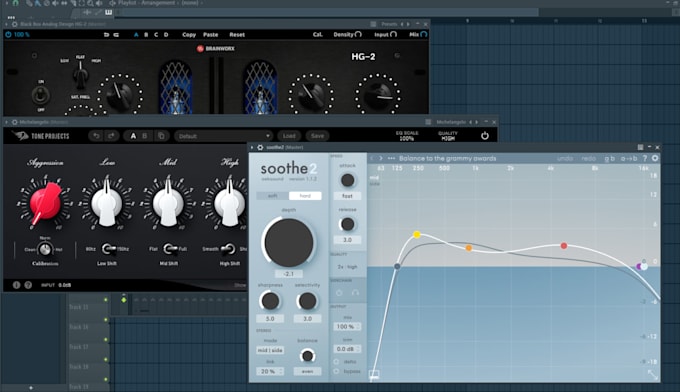Select the red EQ band node in soothe2
Image resolution: width=680 pixels, height=392 pixels.
[x=564, y=246]
